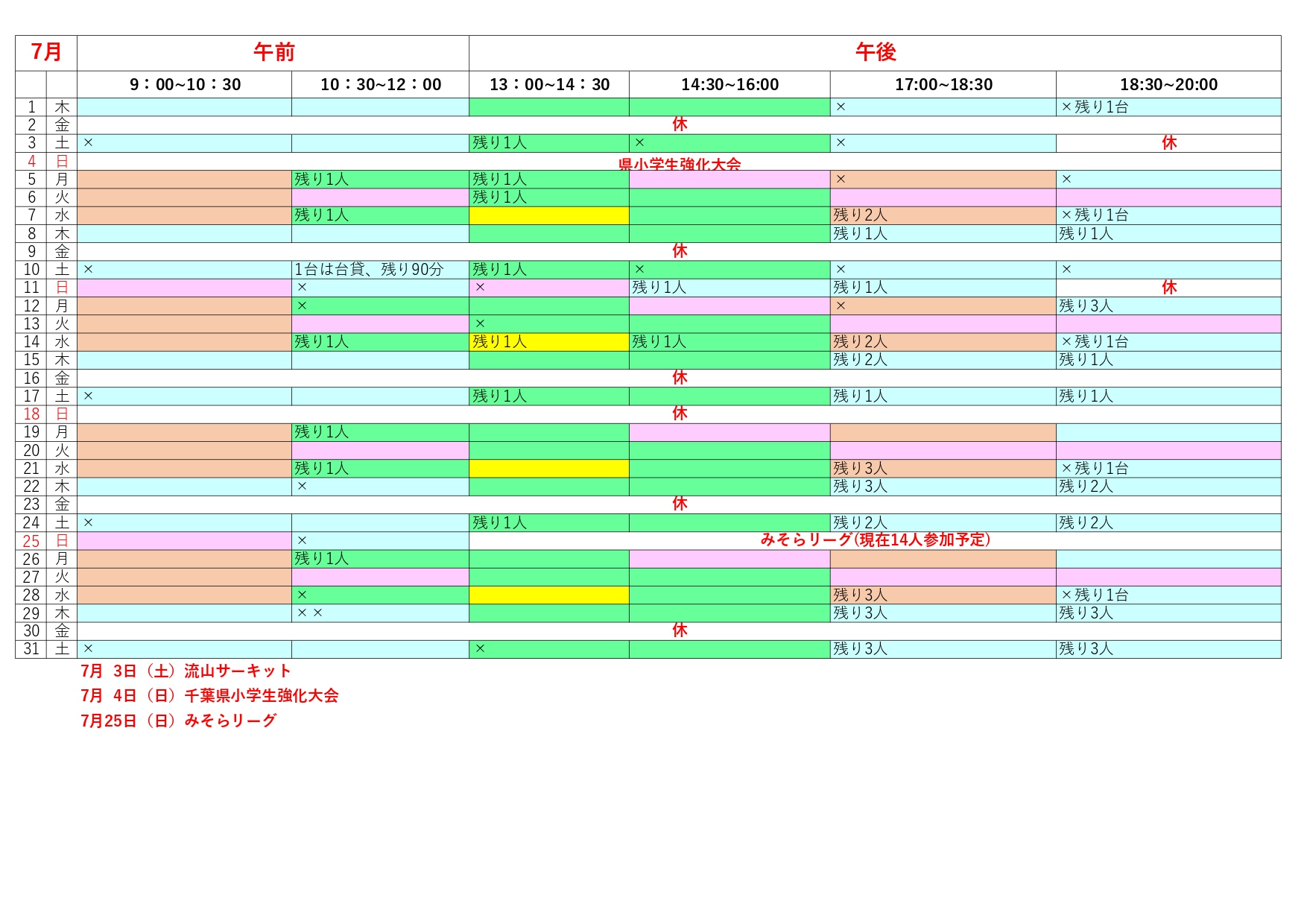Click the 10:30~12:00 column header

381,85
